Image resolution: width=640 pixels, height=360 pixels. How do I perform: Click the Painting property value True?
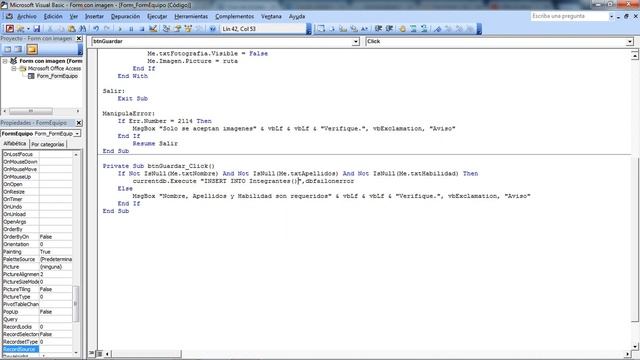[x=56, y=252]
